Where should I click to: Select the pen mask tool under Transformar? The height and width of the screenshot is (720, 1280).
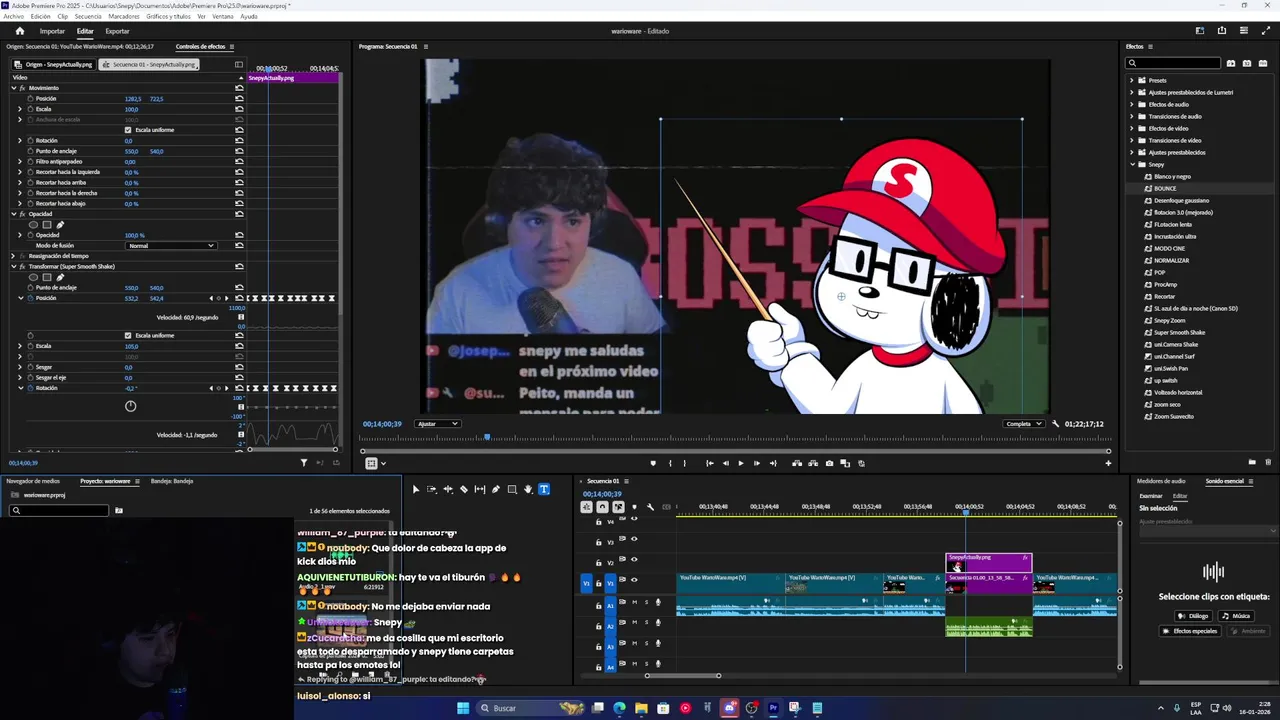59,277
